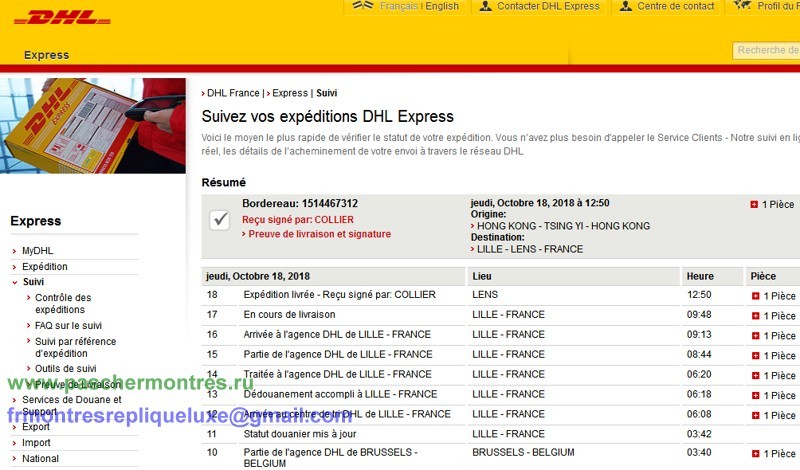Expand the piece plus icon on row 12
The image size is (800, 470).
tap(756, 415)
